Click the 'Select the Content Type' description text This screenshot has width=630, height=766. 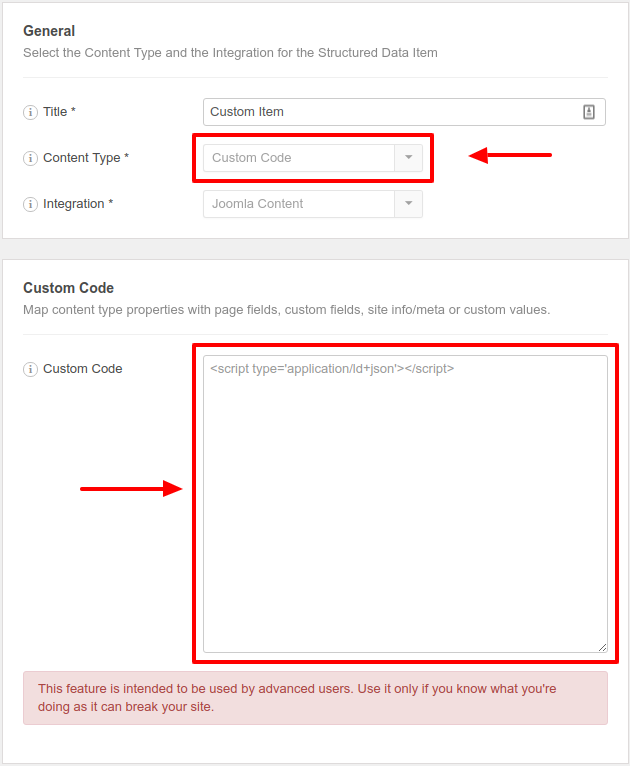click(231, 53)
